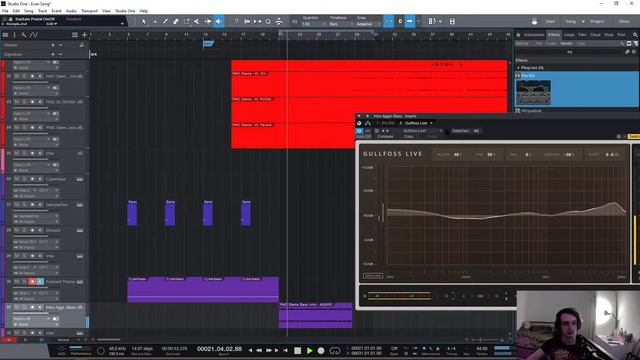
Task: Select the Split tool in the toolbar
Action: [x=165, y=21]
